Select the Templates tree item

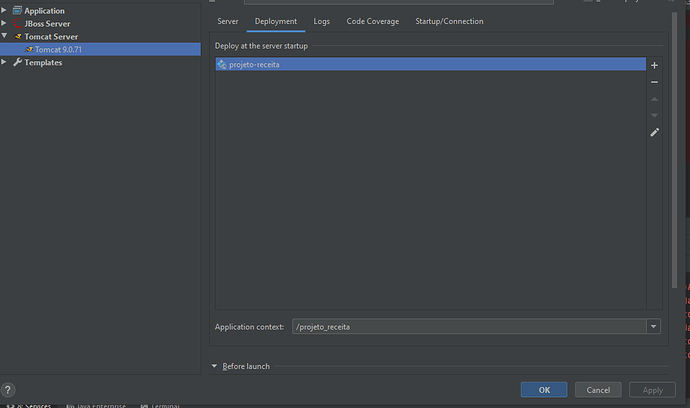pos(43,62)
